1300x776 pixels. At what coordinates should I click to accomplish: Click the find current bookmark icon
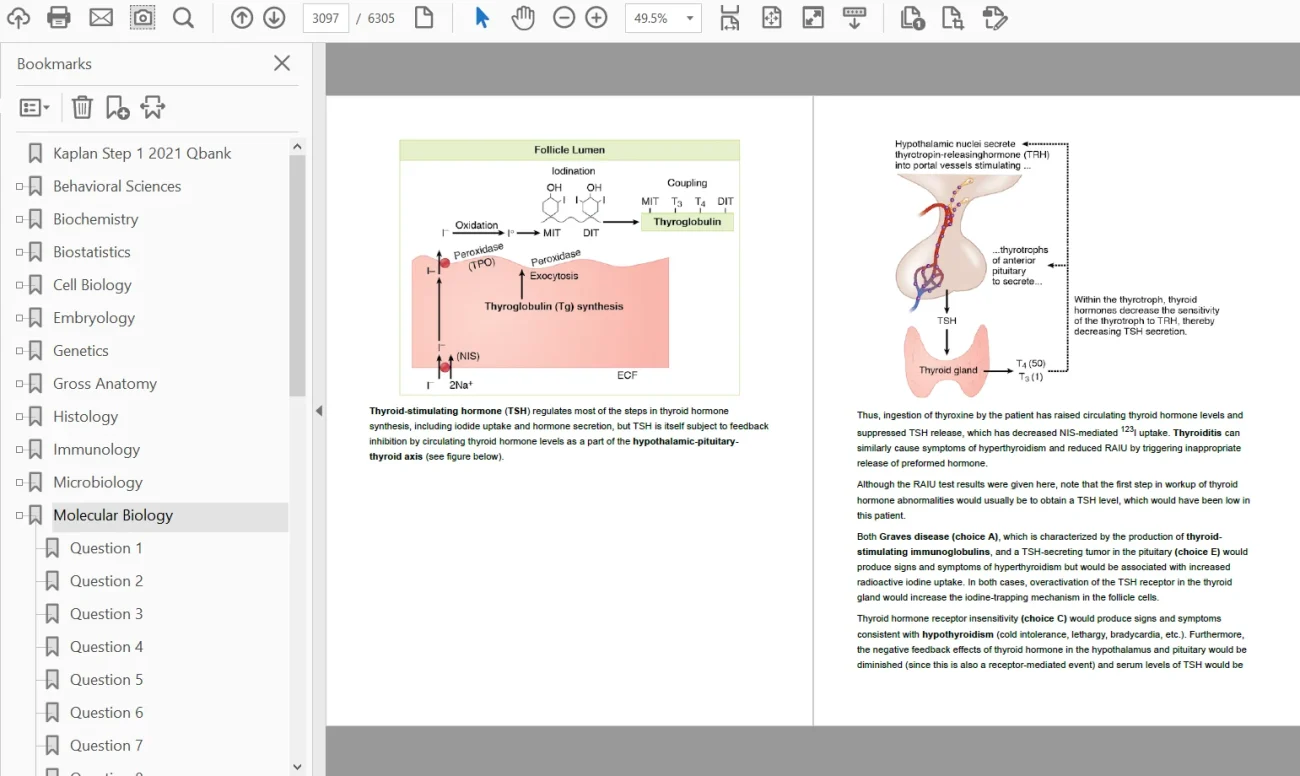pos(153,107)
